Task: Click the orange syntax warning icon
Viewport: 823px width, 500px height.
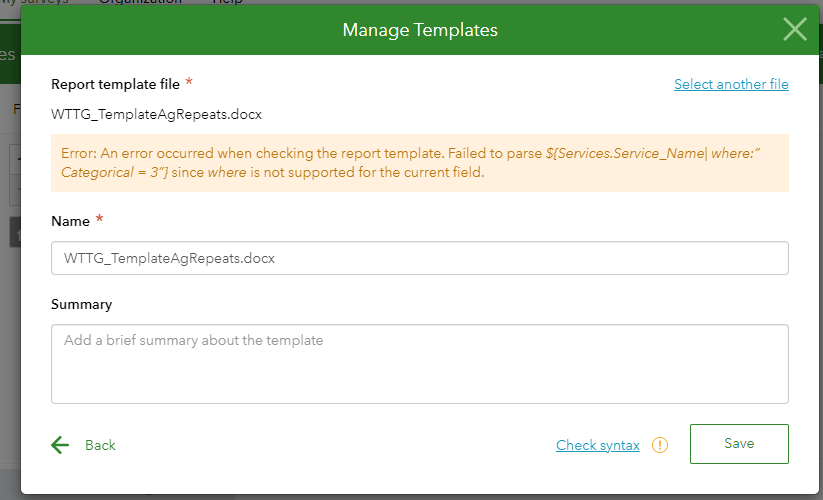Action: 660,445
